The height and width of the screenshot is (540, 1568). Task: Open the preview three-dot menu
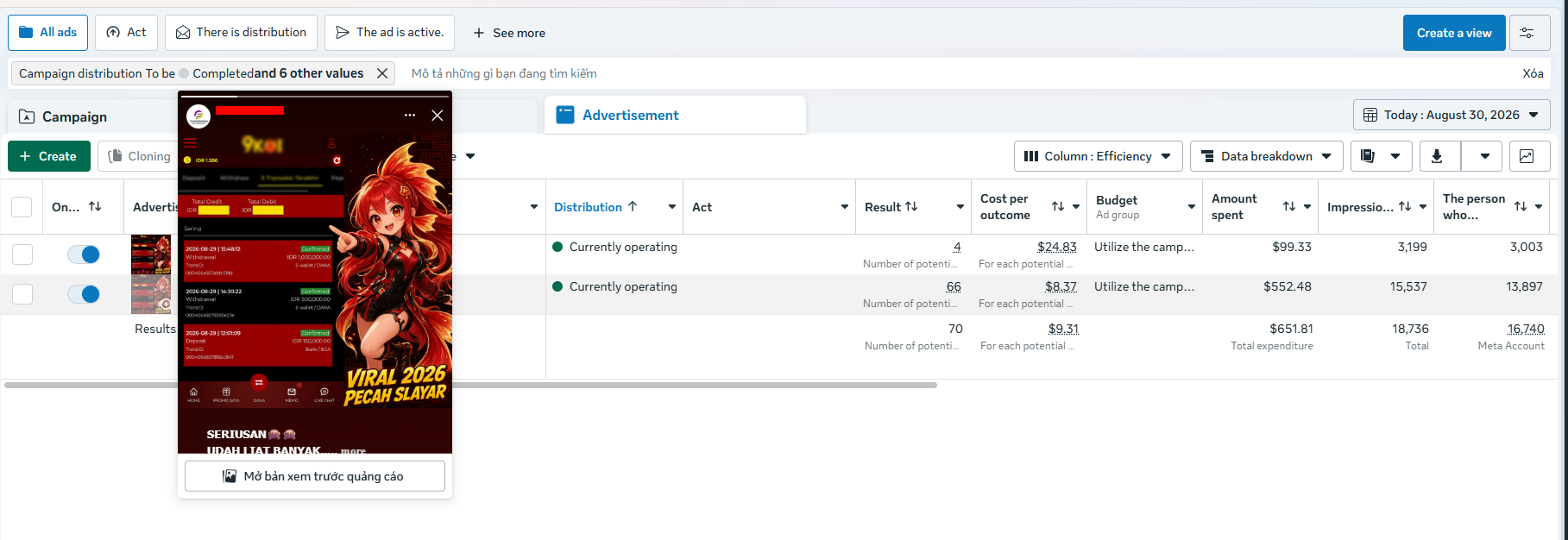[x=410, y=116]
